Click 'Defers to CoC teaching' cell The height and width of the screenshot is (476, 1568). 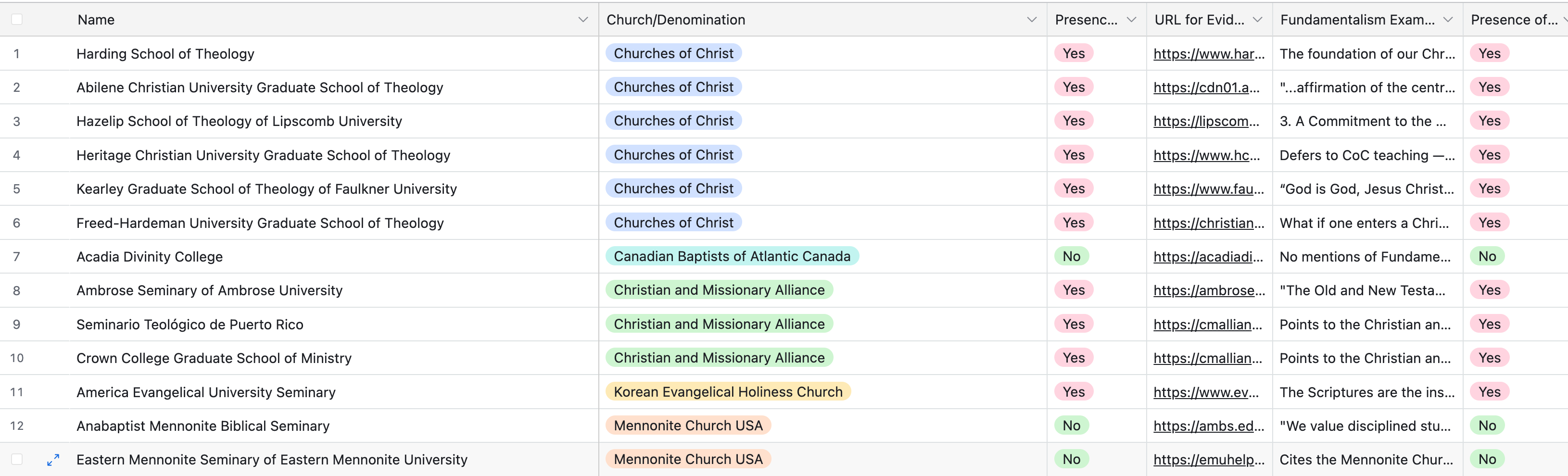1367,155
